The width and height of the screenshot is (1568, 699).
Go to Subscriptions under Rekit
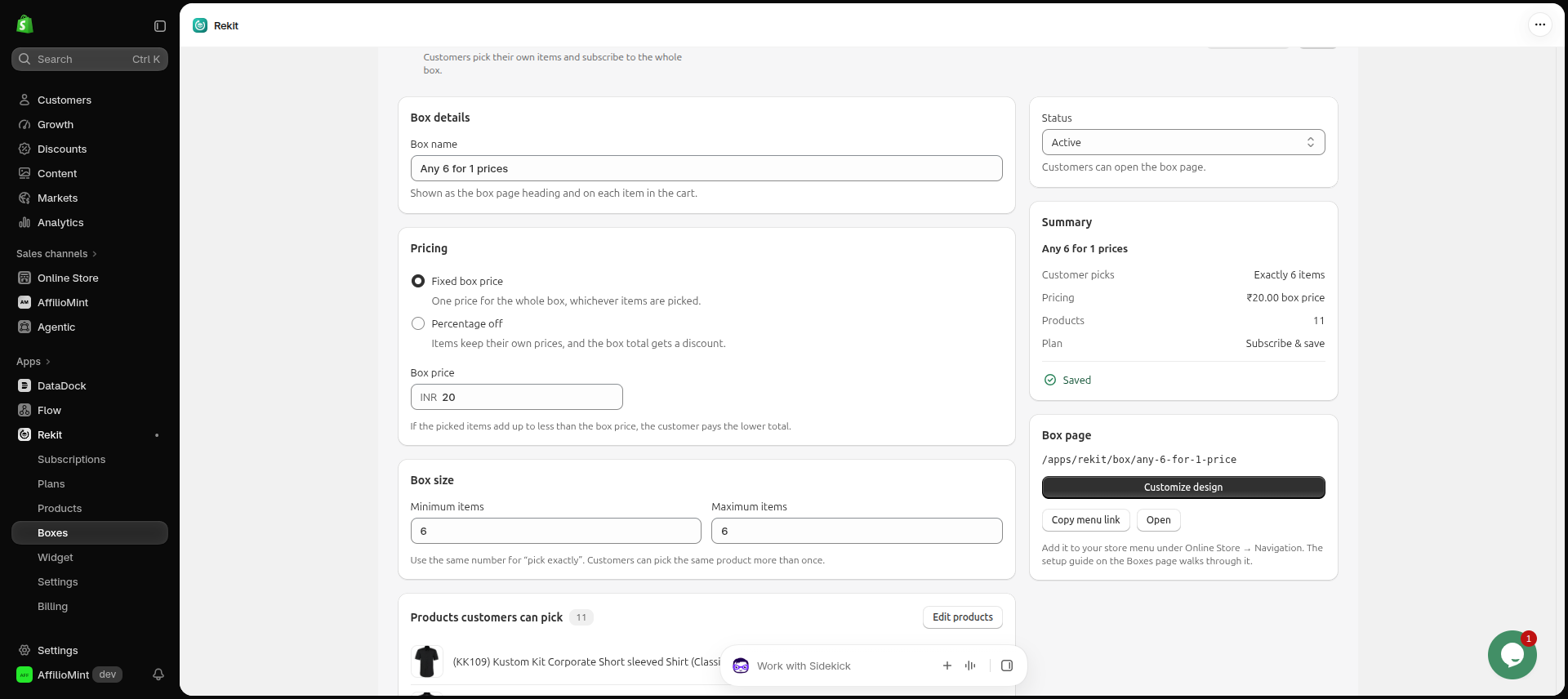[72, 460]
